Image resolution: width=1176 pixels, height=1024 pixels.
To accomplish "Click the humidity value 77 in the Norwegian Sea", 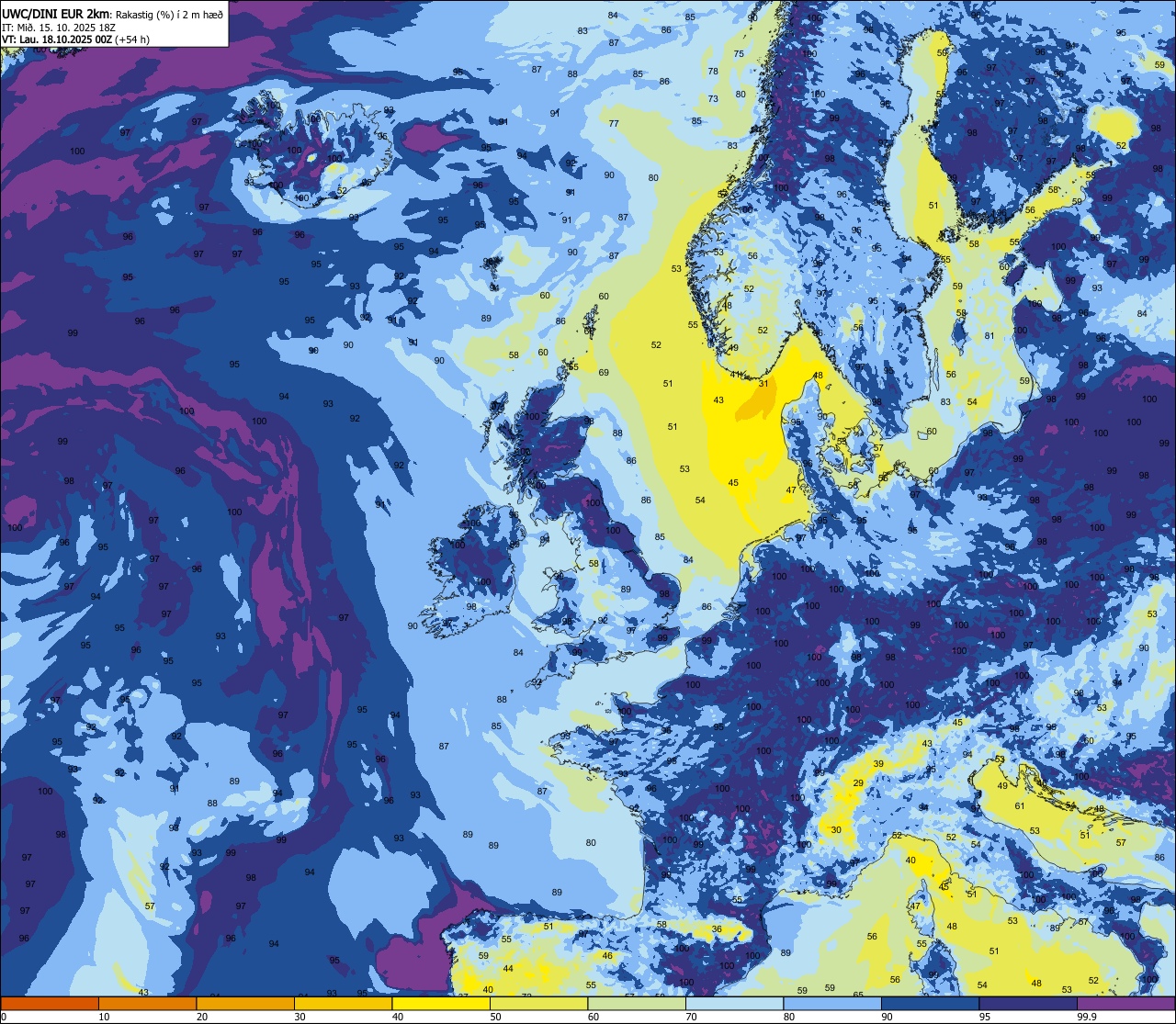I will pyautogui.click(x=614, y=124).
